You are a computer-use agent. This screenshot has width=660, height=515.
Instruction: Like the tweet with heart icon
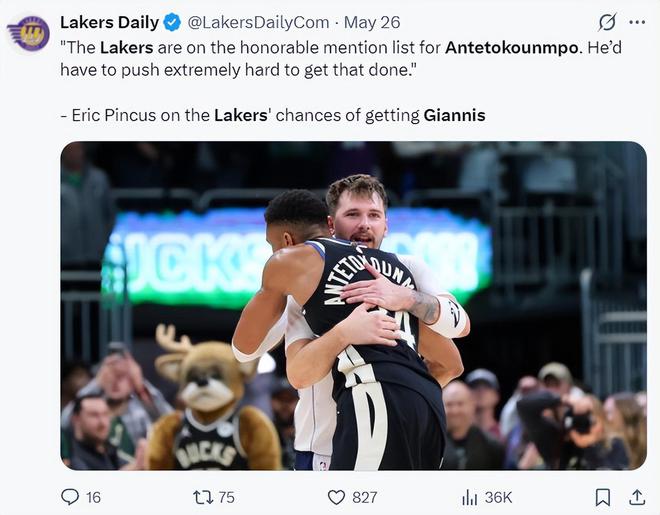(336, 497)
